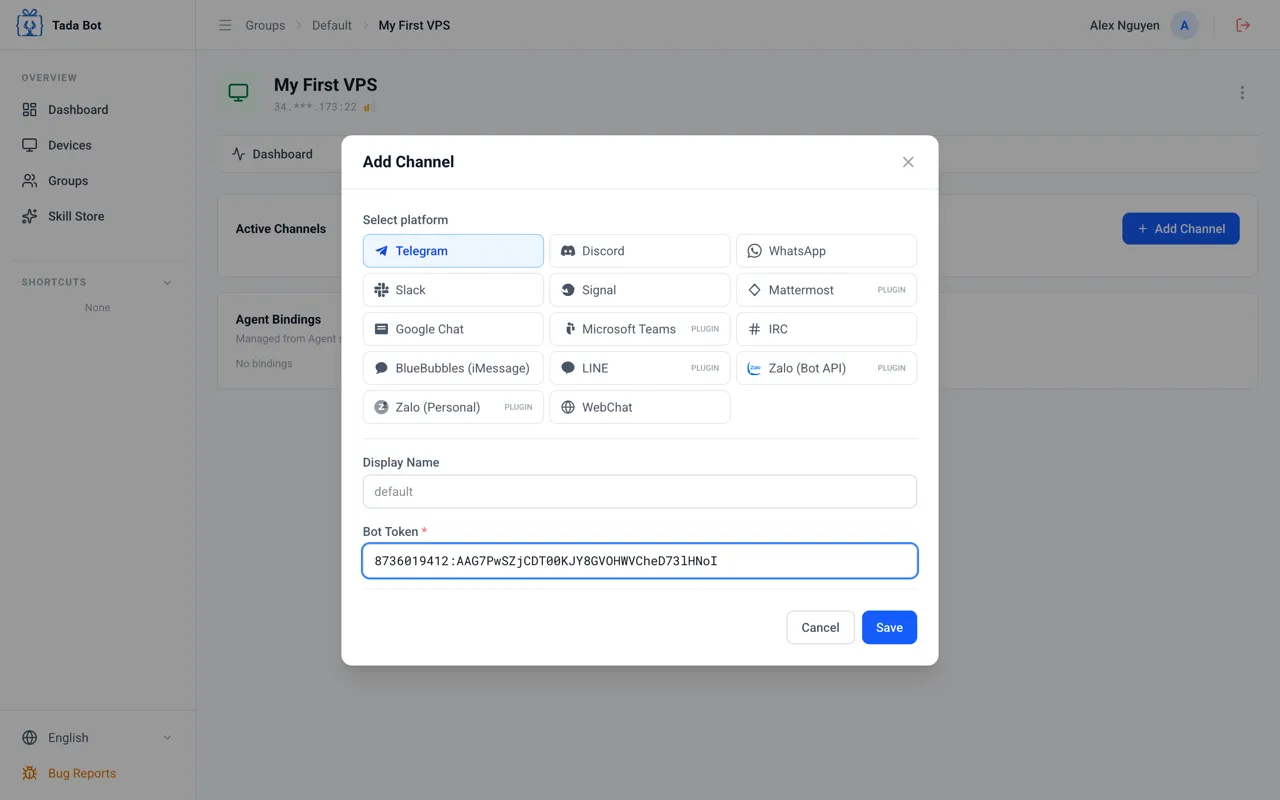Pick the Mattermost plugin platform
This screenshot has width=1280, height=800.
(826, 290)
